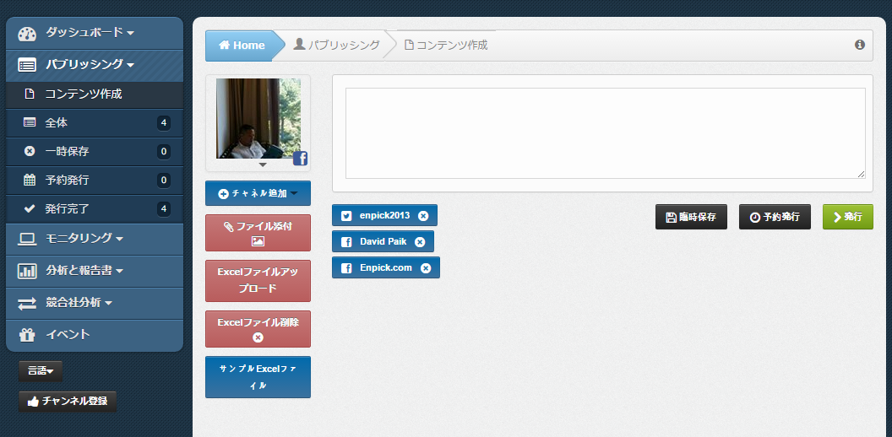Click the image icon on ファイル添付 button
This screenshot has height=437, width=892.
(258, 241)
